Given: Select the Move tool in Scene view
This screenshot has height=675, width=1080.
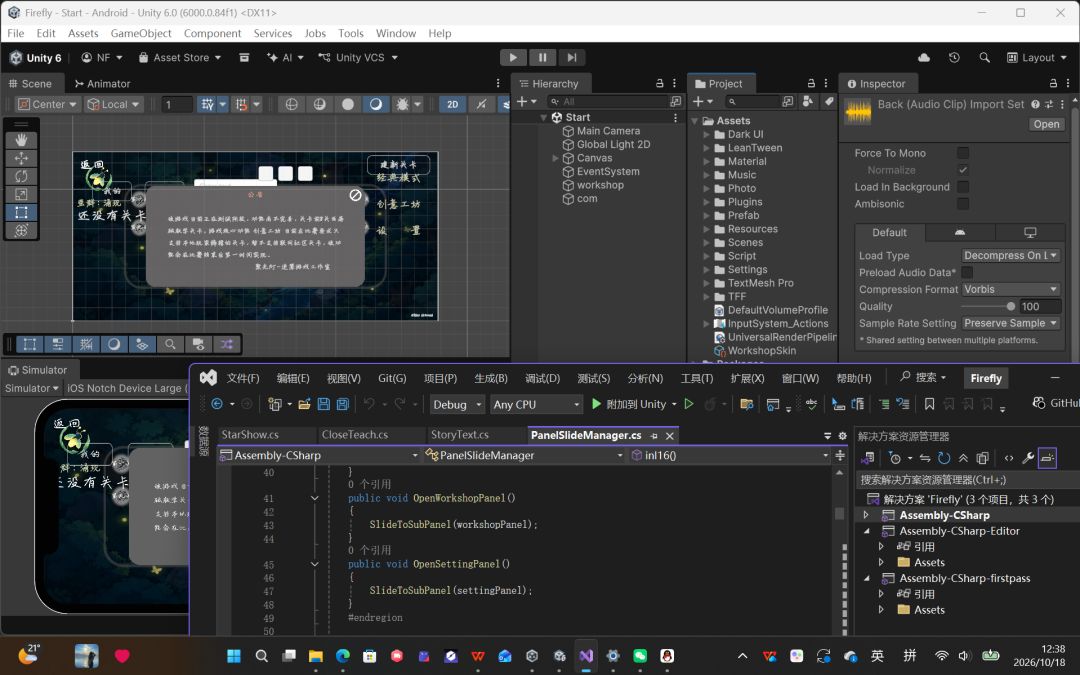Looking at the screenshot, I should (21, 158).
